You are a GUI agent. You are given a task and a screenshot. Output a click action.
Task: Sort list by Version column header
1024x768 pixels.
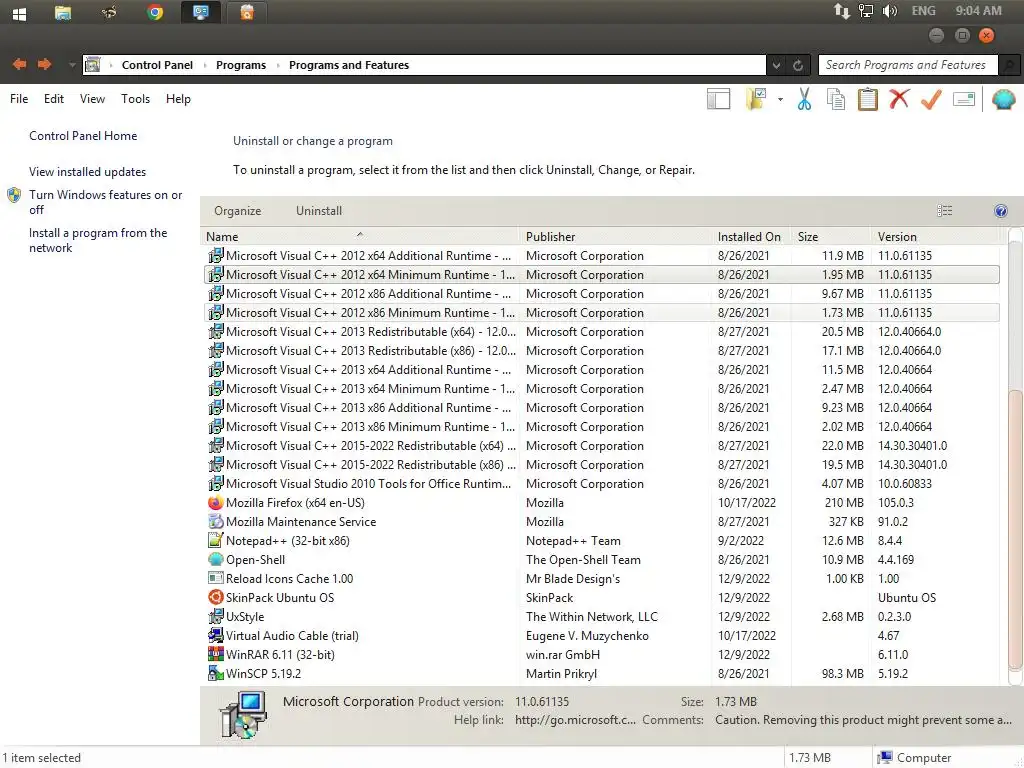coord(936,236)
